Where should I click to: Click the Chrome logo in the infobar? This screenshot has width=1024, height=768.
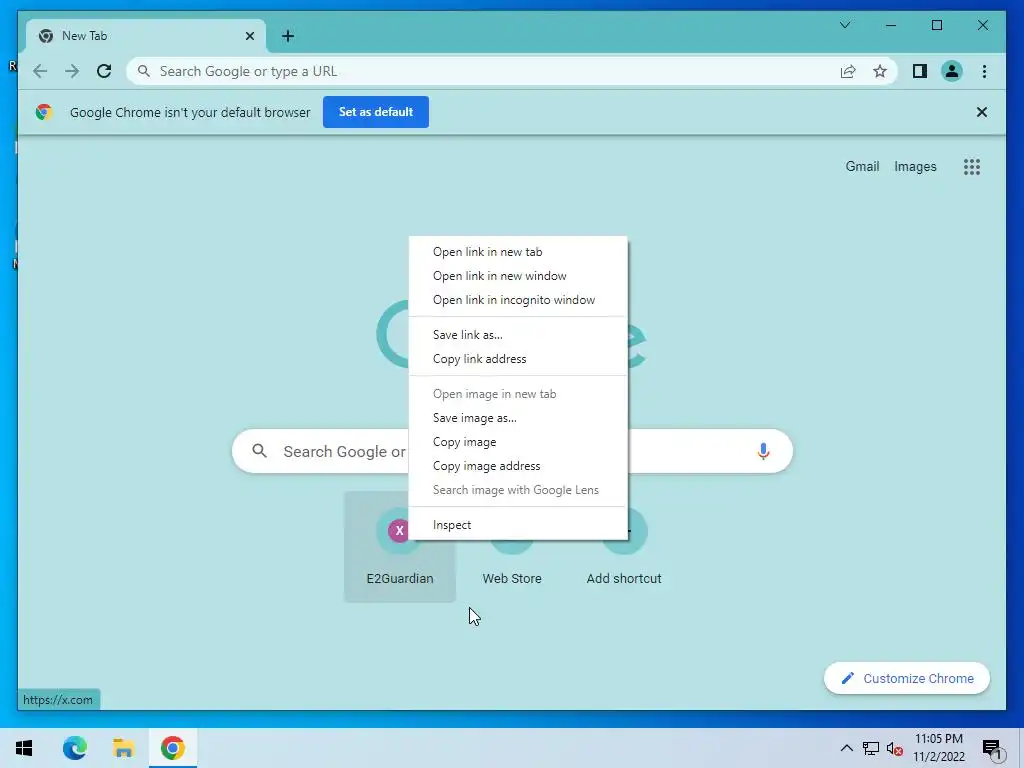[x=44, y=112]
